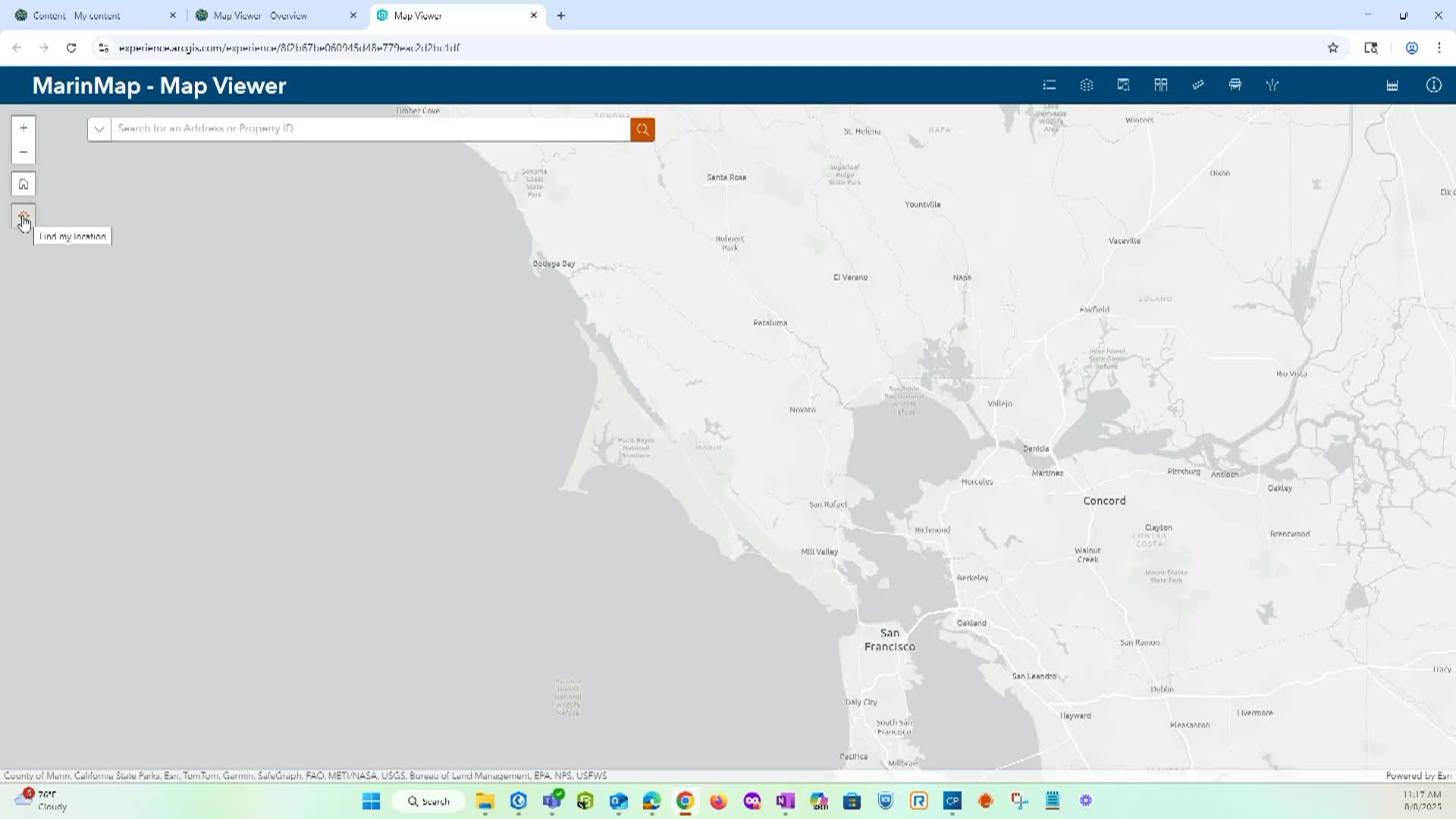
Task: Bookmark the current page
Action: click(x=1332, y=47)
